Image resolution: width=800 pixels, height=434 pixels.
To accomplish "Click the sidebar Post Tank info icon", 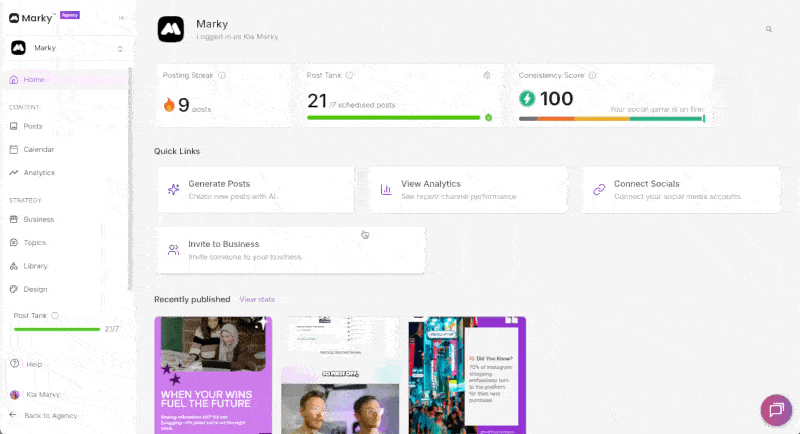I will coord(55,315).
